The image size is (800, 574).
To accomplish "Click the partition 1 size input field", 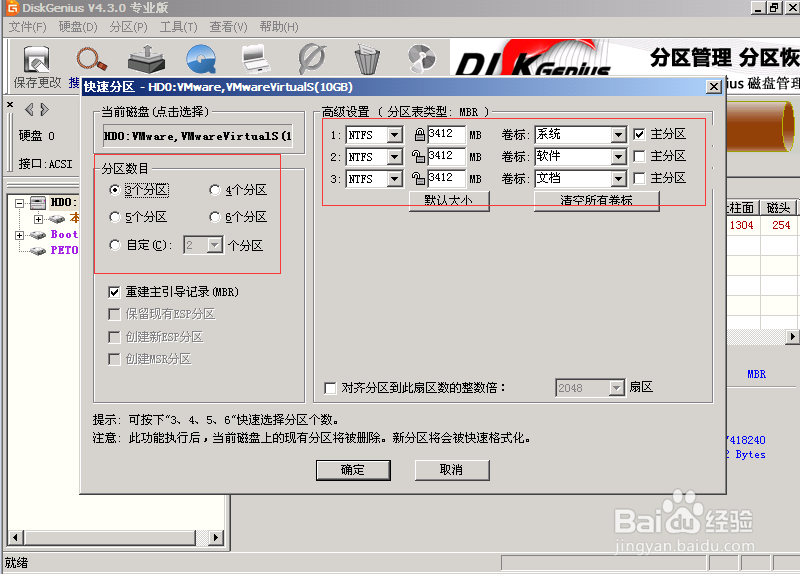I will 446,135.
